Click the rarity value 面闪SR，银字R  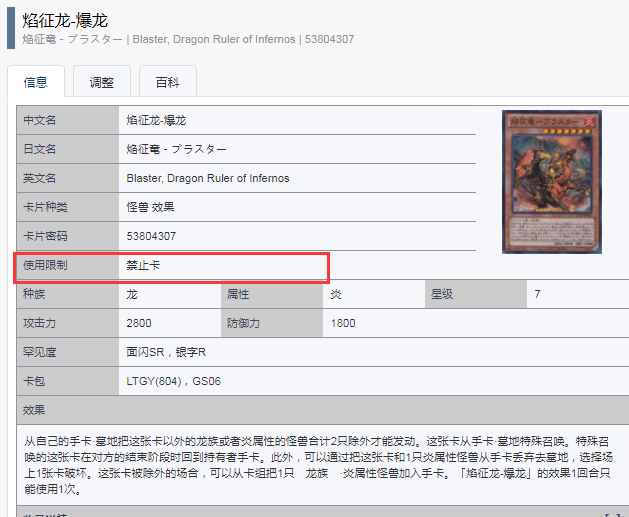166,352
